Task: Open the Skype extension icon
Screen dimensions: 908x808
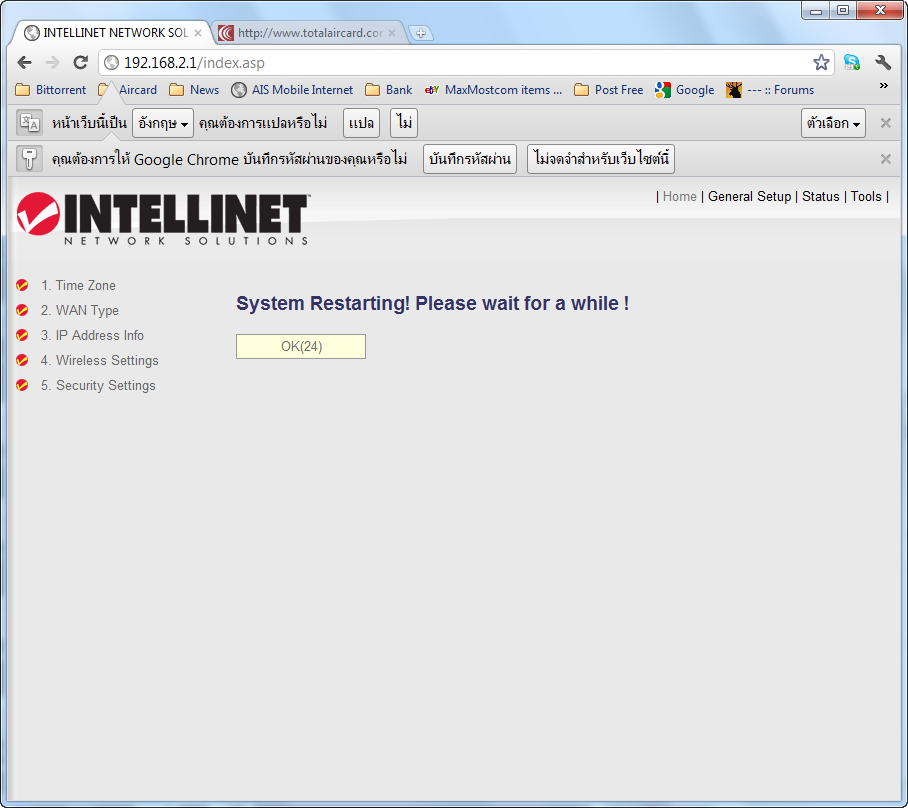Action: (x=852, y=63)
